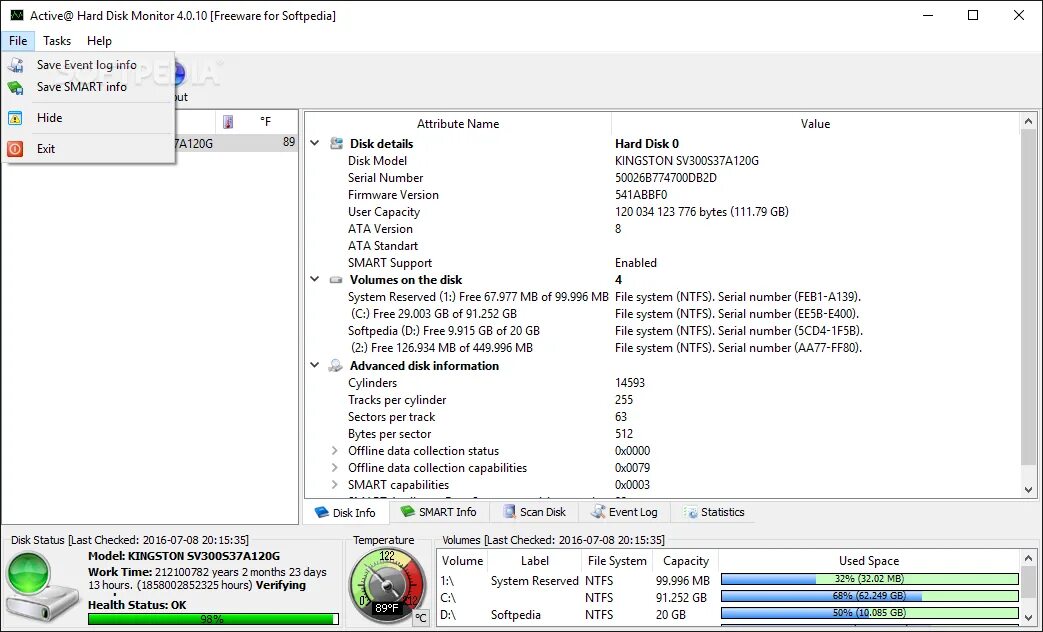Screen dimensions: 1043x632
Task: Click the blue Disk Info tab icon
Action: tap(322, 512)
